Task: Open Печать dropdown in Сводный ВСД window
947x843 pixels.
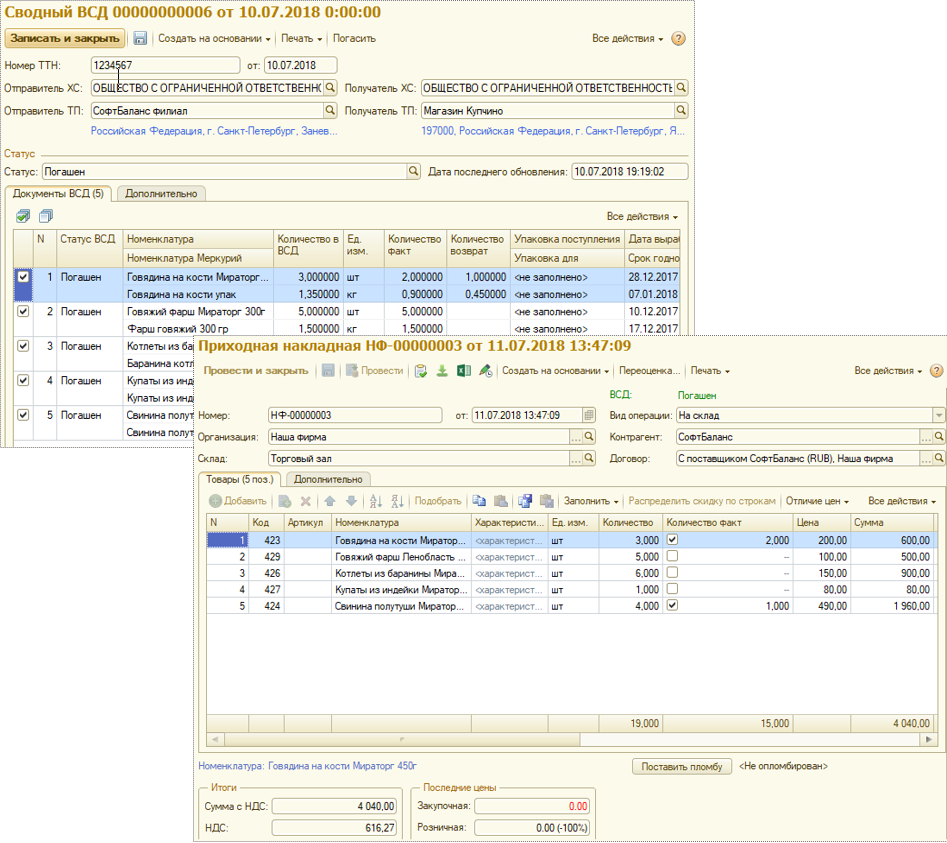Action: click(301, 38)
